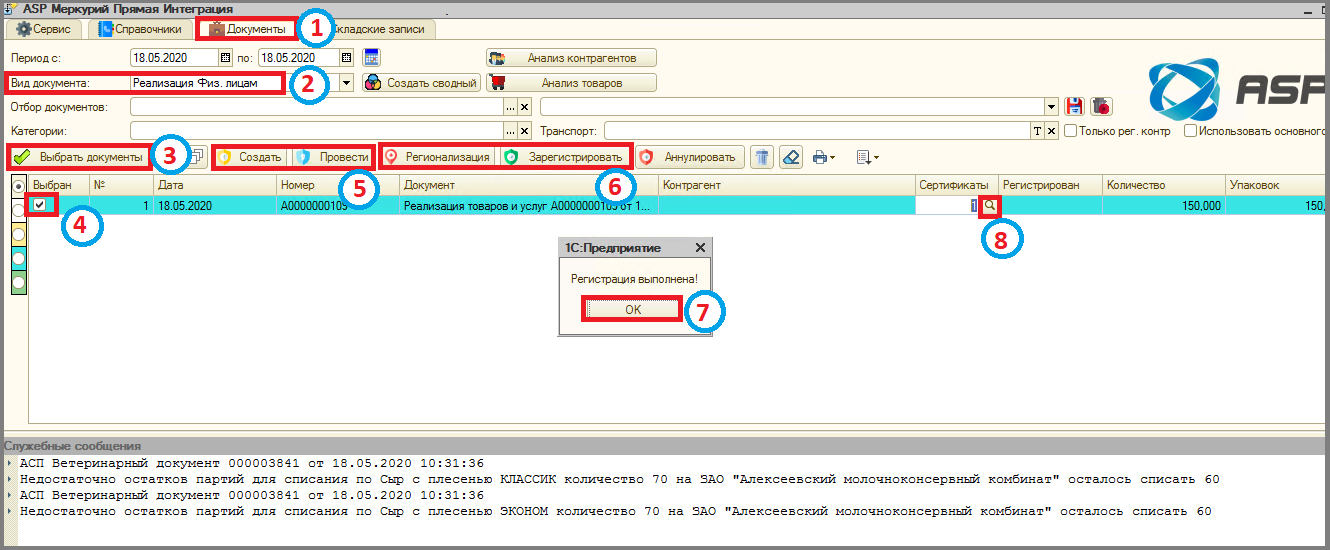The width and height of the screenshot is (1330, 550).
Task: Expand first АСП Ветеринарный документ message
Action: [10, 464]
